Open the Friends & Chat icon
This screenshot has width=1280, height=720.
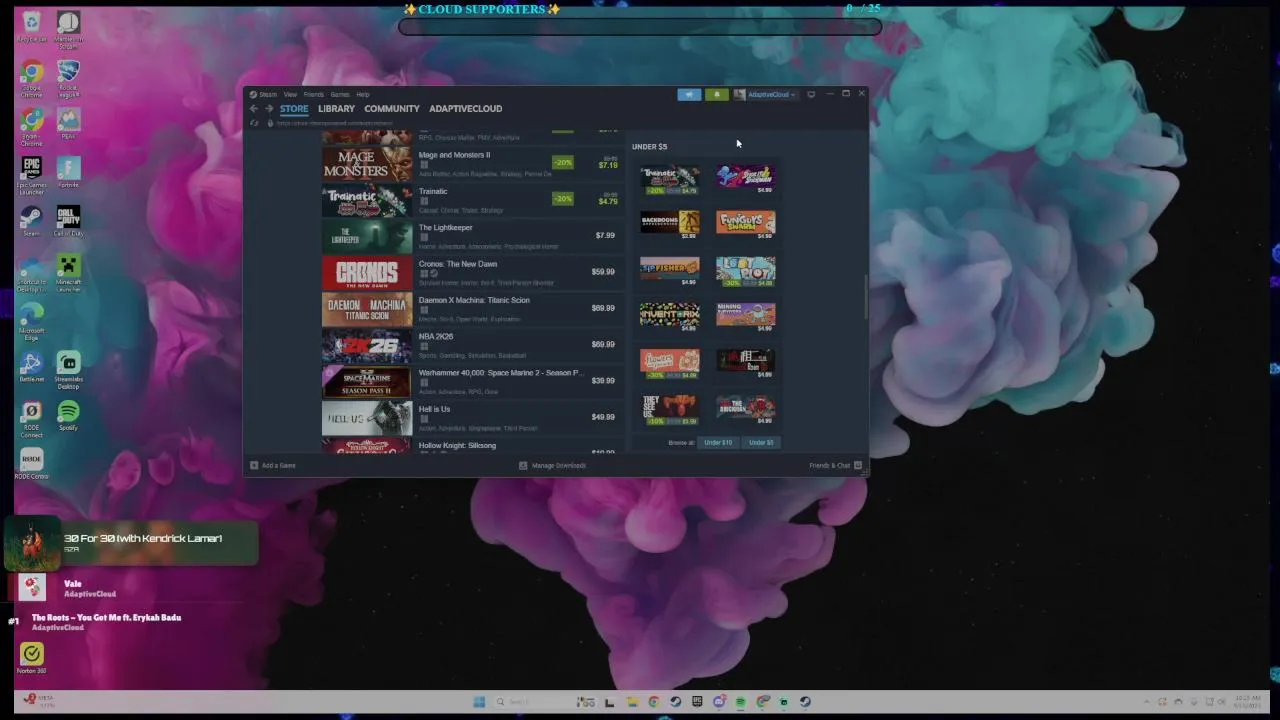coord(858,465)
